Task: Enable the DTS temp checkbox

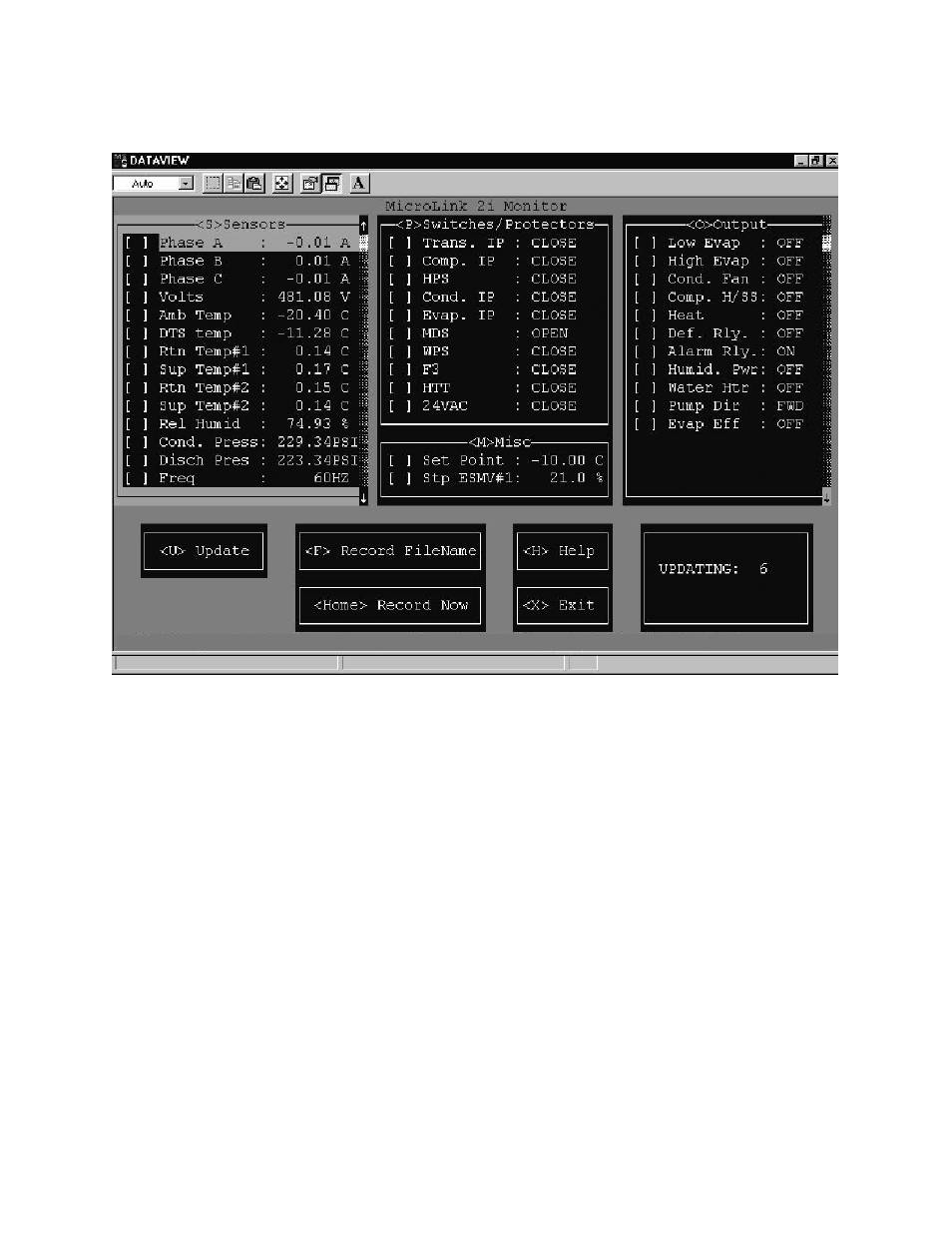Action: pyautogui.click(x=138, y=332)
